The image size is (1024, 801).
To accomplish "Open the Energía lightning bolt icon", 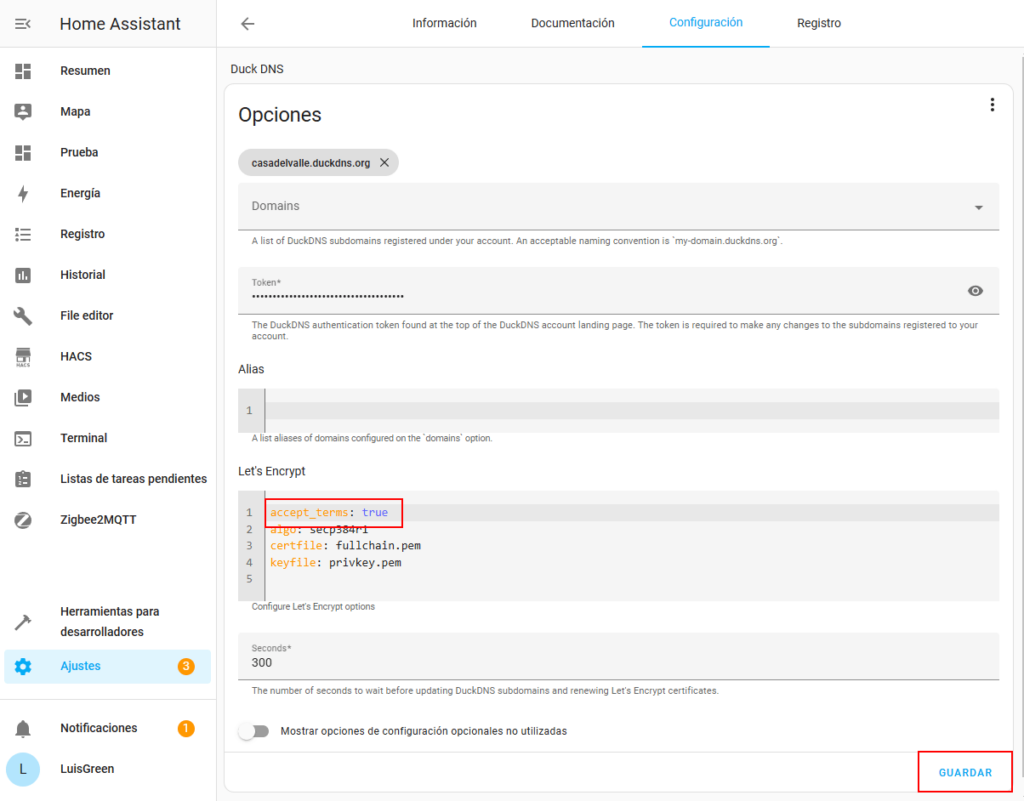I will (23, 194).
